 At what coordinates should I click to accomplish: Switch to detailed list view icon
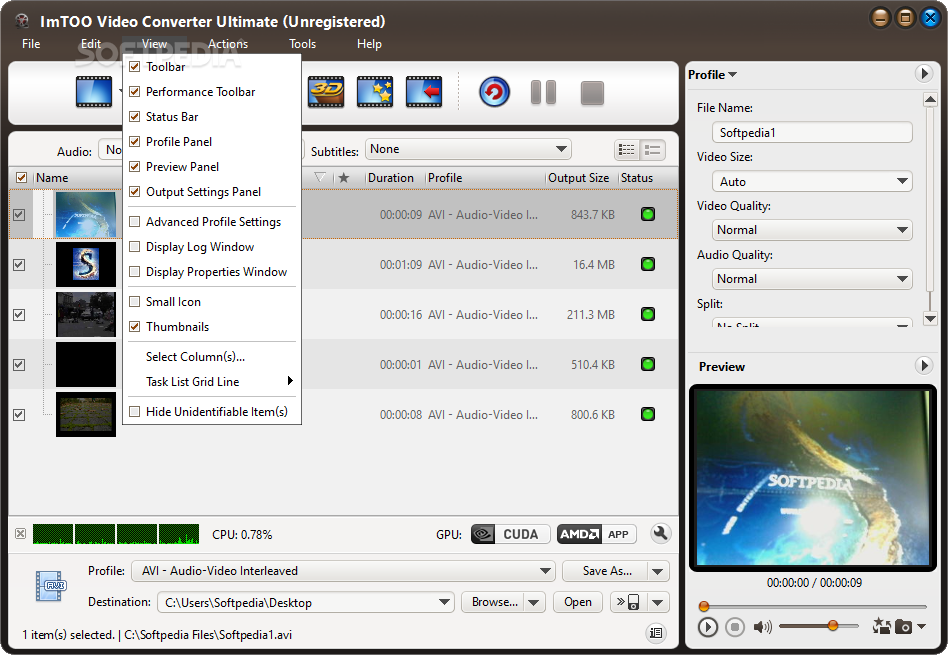click(x=627, y=150)
